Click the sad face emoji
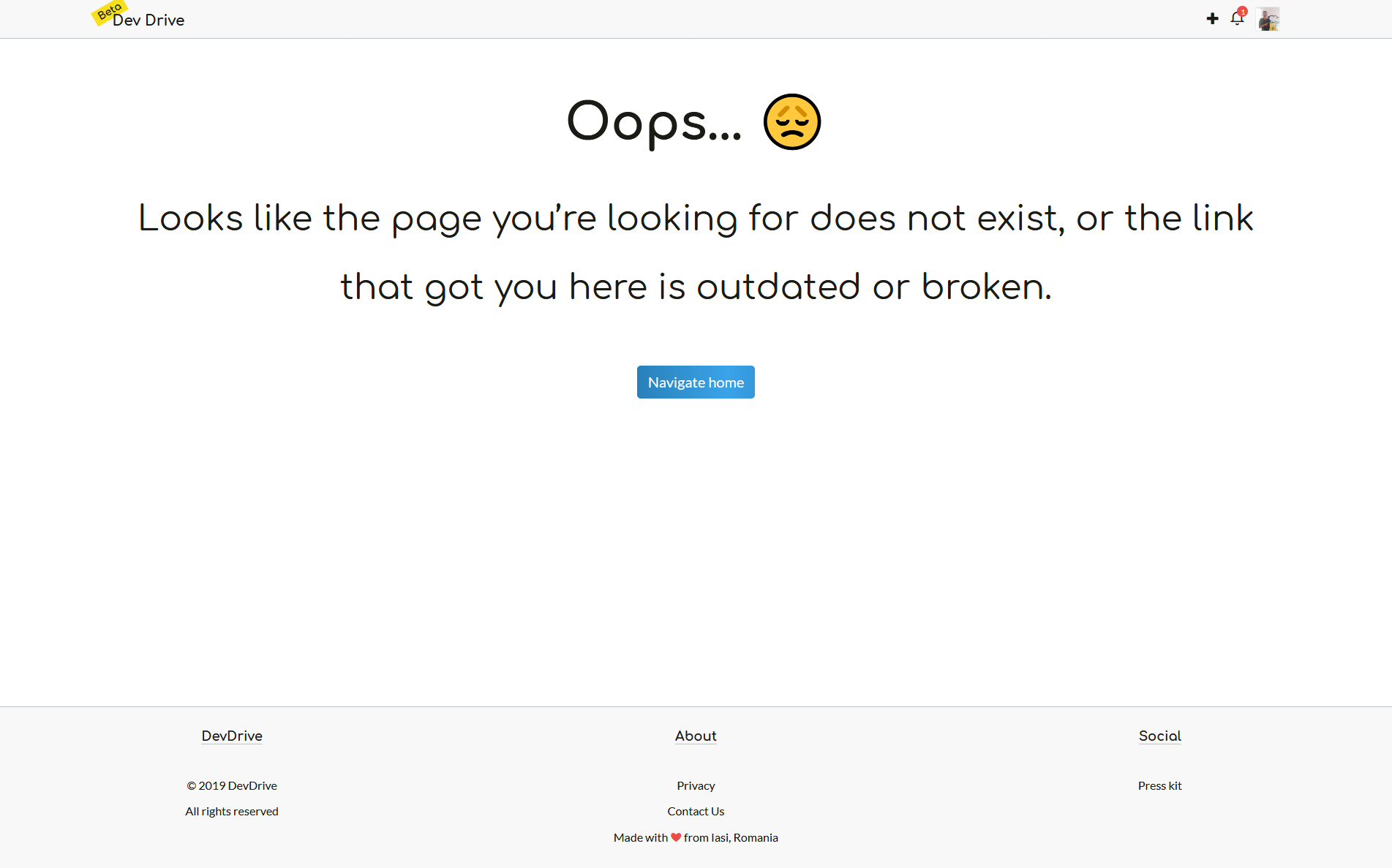The image size is (1392, 868). point(791,122)
